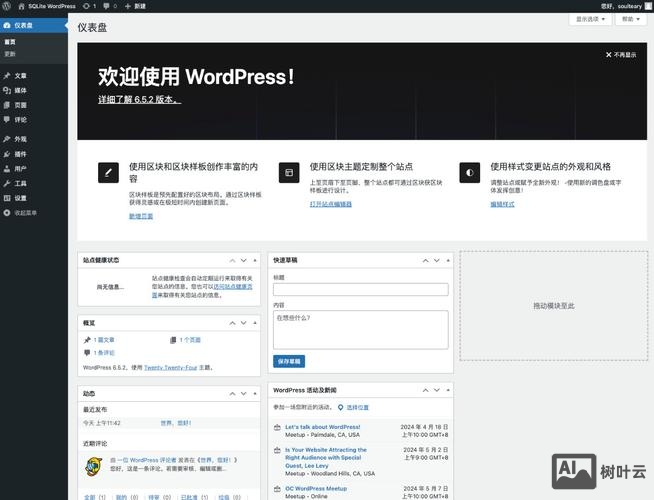Click the 保存草稿 button
The width and height of the screenshot is (654, 500).
289,361
